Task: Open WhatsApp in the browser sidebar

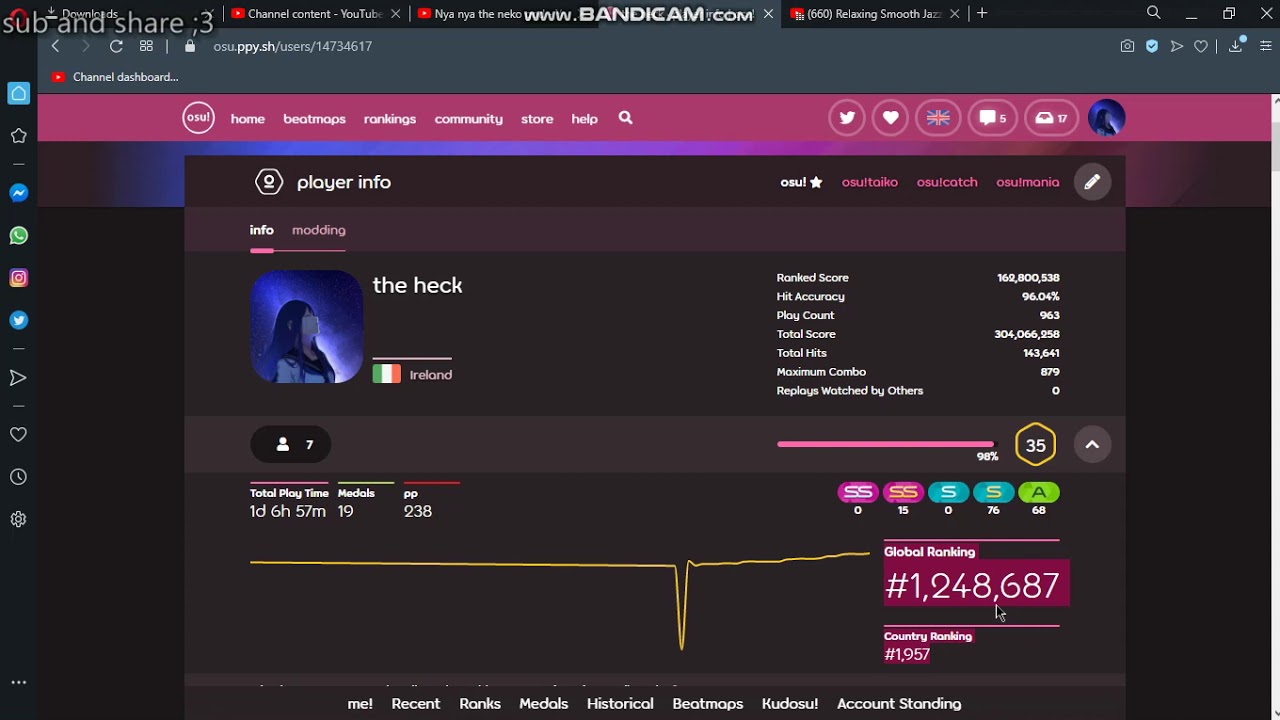Action: pos(19,236)
